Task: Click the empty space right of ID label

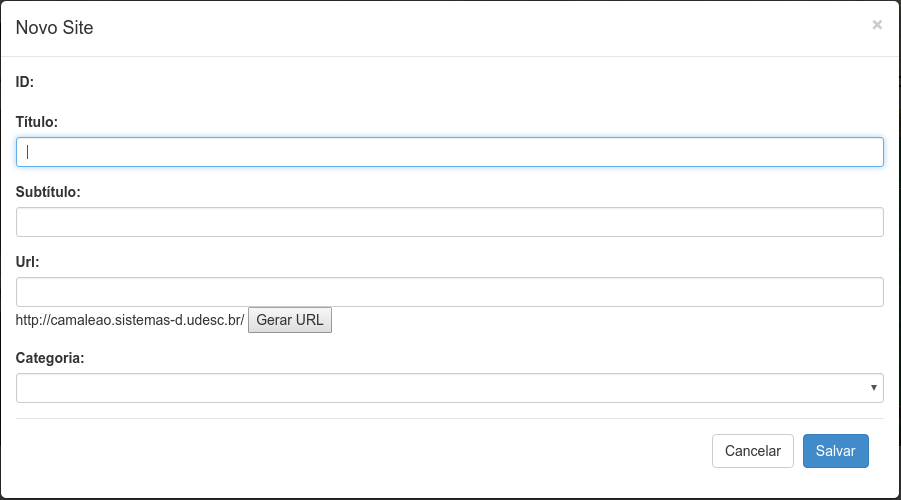Action: [400, 81]
